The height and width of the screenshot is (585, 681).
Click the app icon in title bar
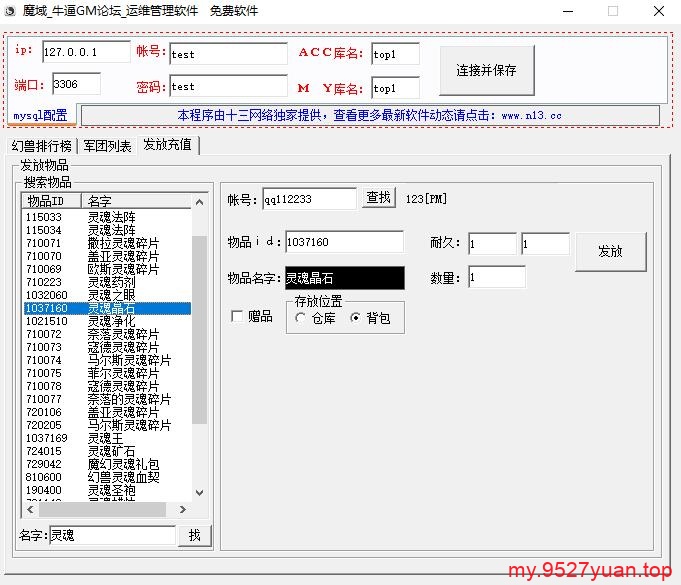pyautogui.click(x=10, y=11)
